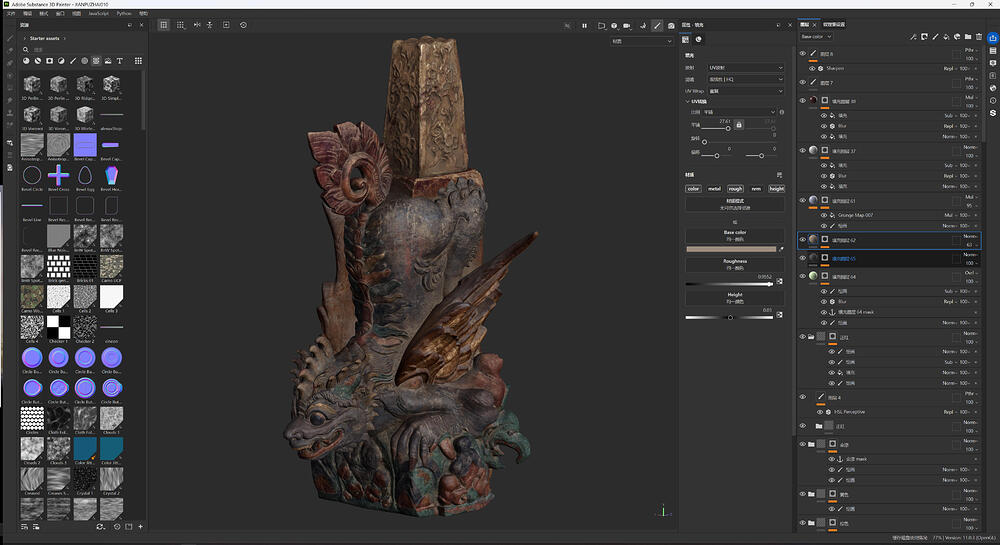Click the rough channel button
The width and height of the screenshot is (1000, 545).
coord(735,188)
